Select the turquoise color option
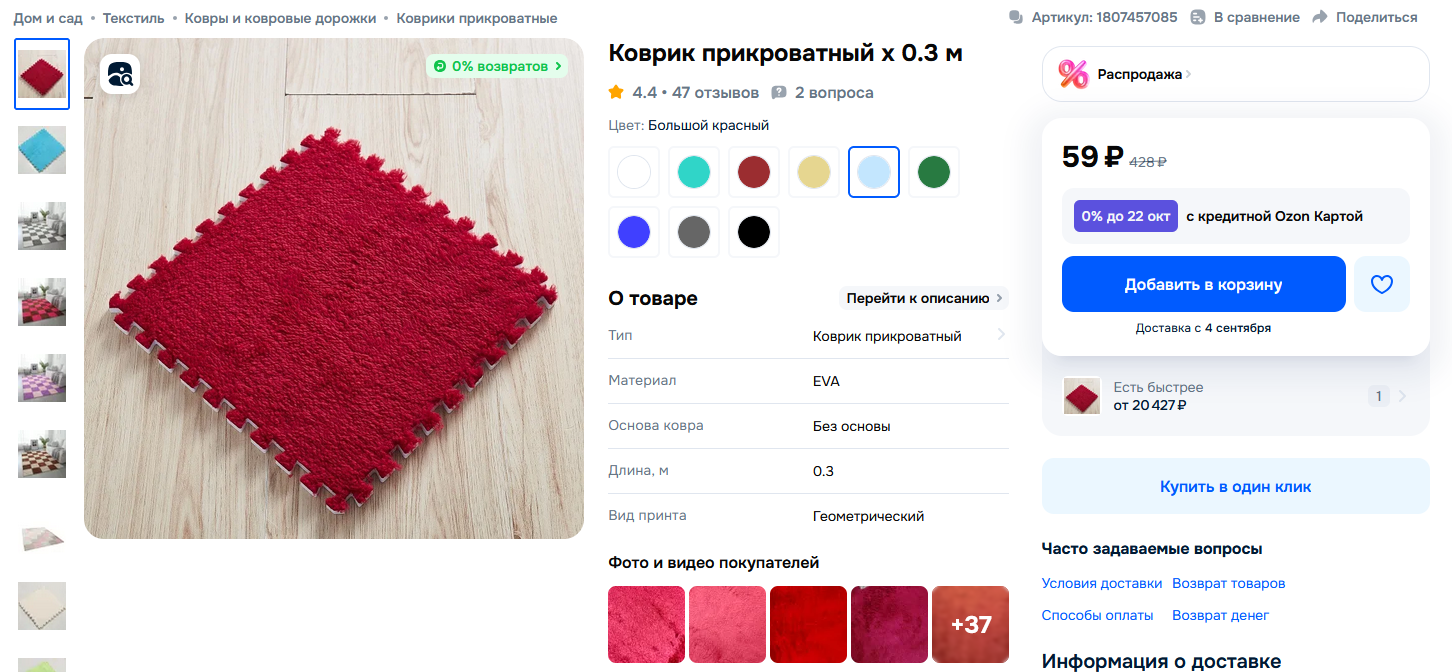Viewport: 1452px width, 672px height. click(694, 172)
